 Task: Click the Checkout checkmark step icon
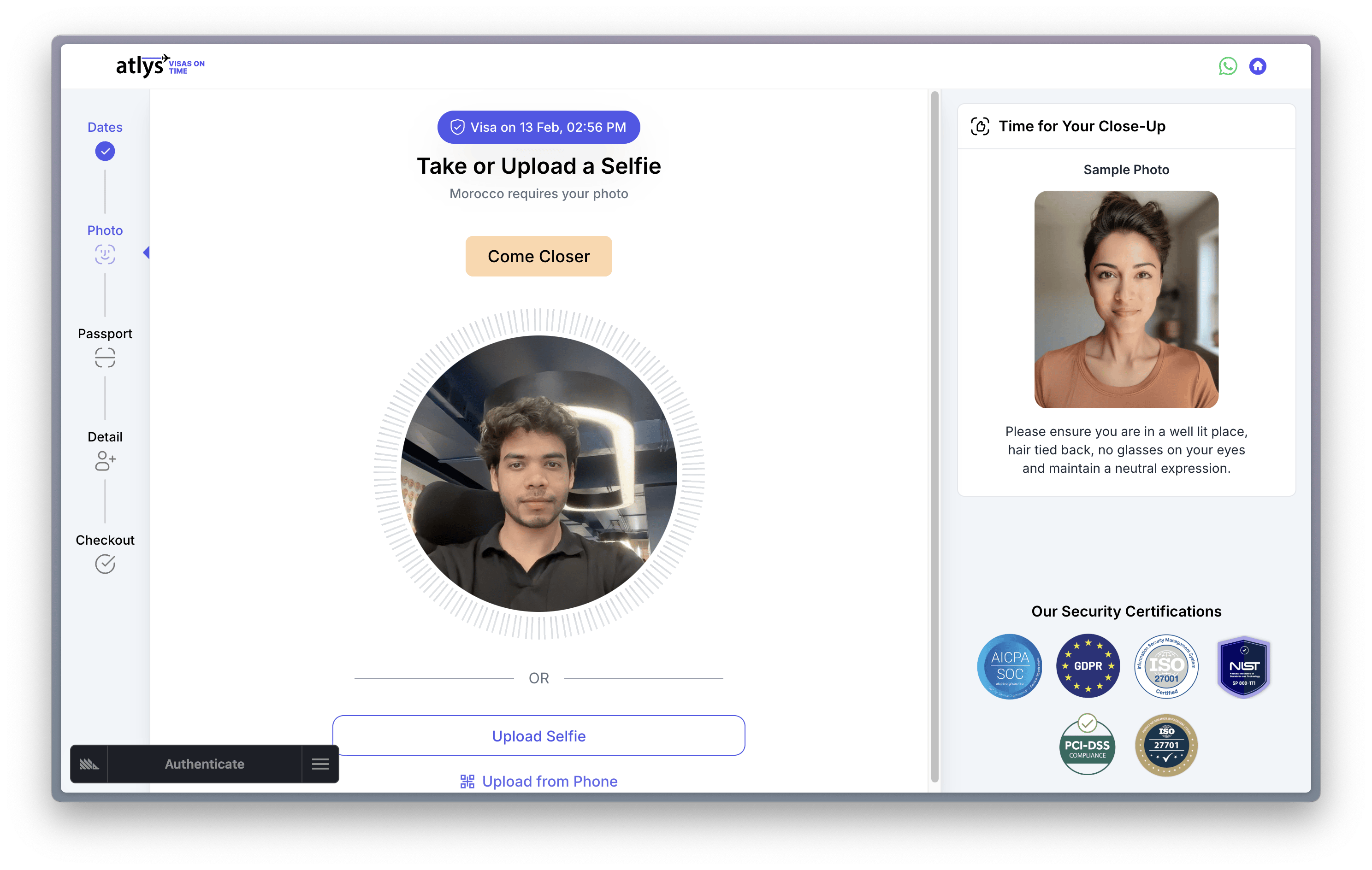[105, 564]
